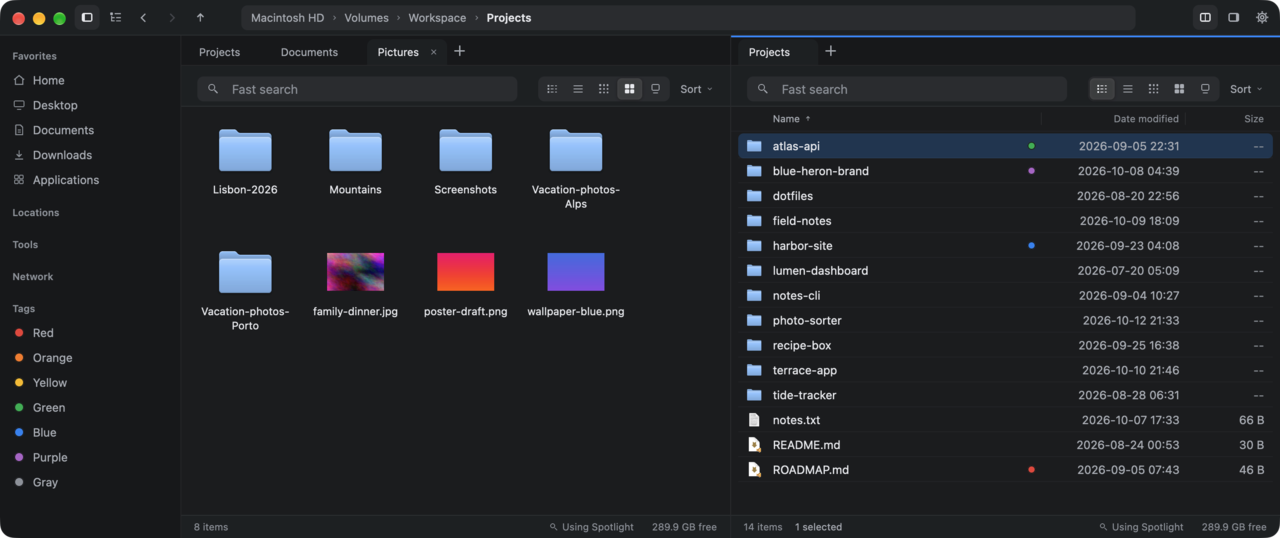
Task: Click Projects in the path bar
Action: point(509,18)
